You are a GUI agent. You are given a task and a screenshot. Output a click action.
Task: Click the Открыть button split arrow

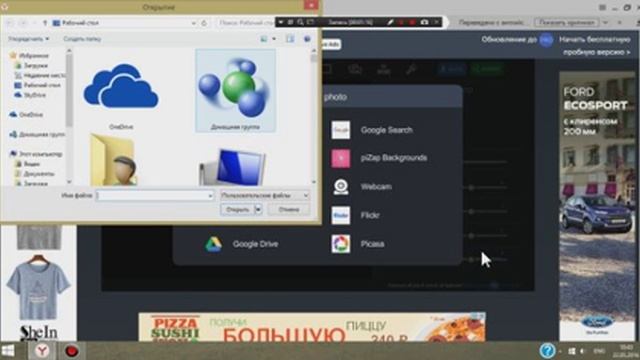[258, 209]
